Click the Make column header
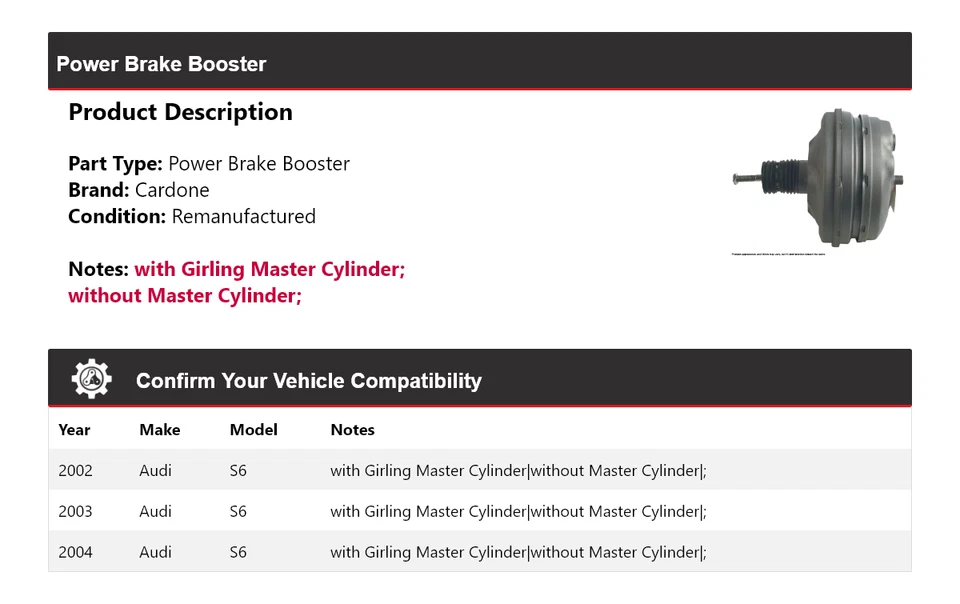960x604 pixels. coord(160,430)
